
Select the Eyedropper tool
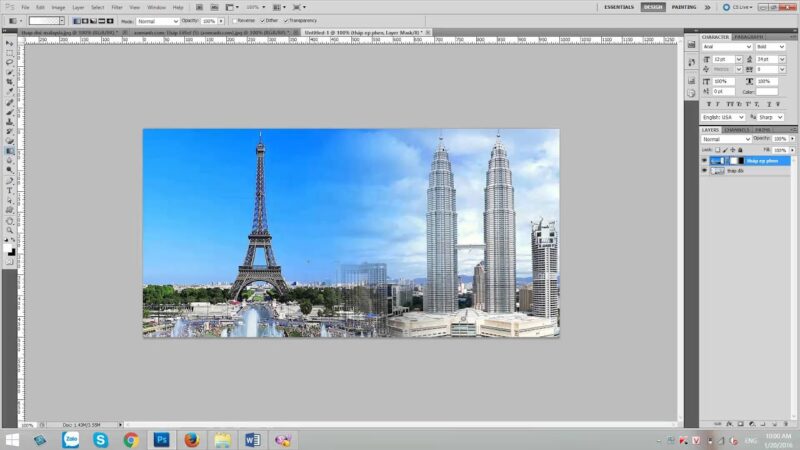point(10,91)
